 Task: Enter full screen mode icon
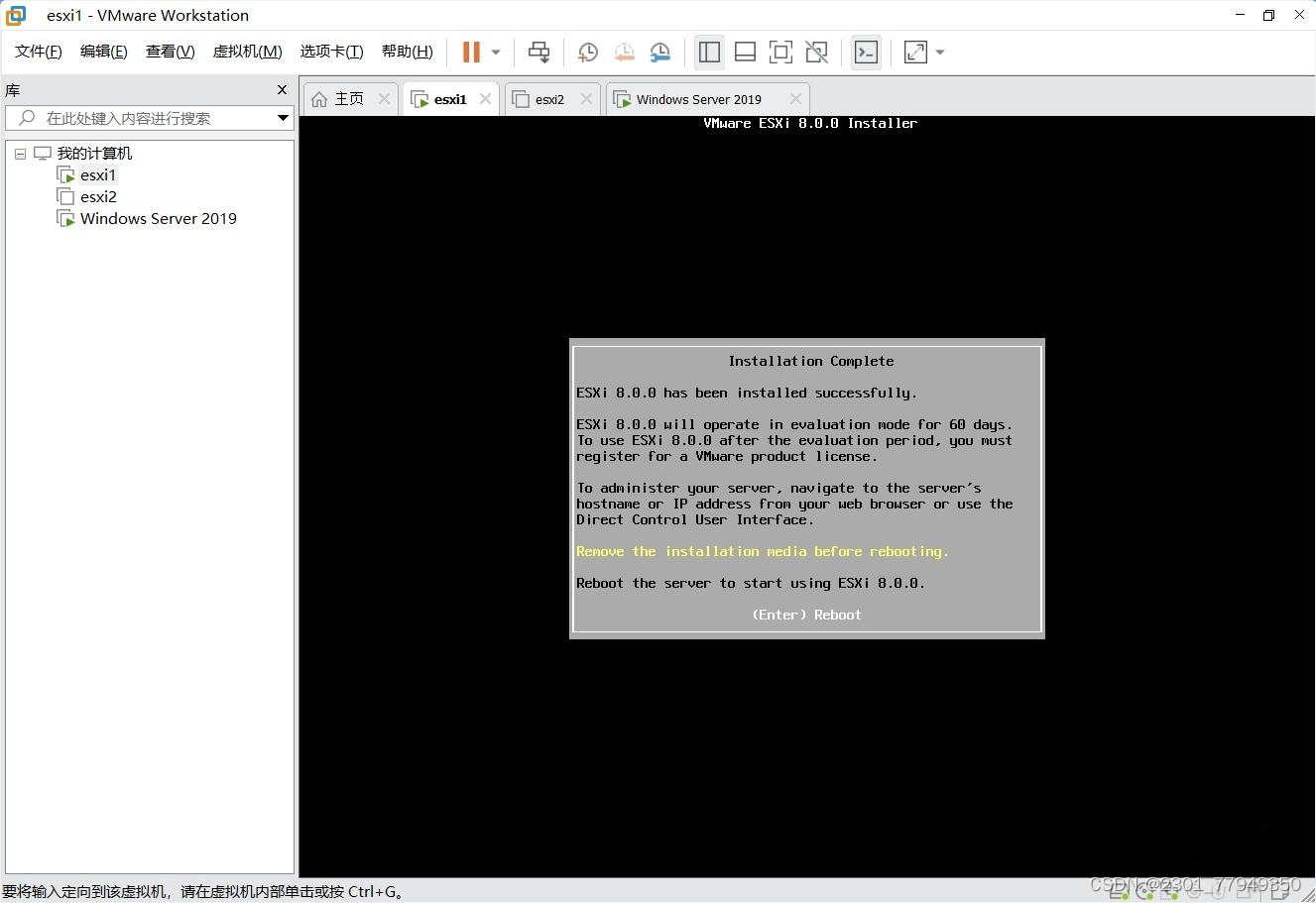(x=780, y=53)
